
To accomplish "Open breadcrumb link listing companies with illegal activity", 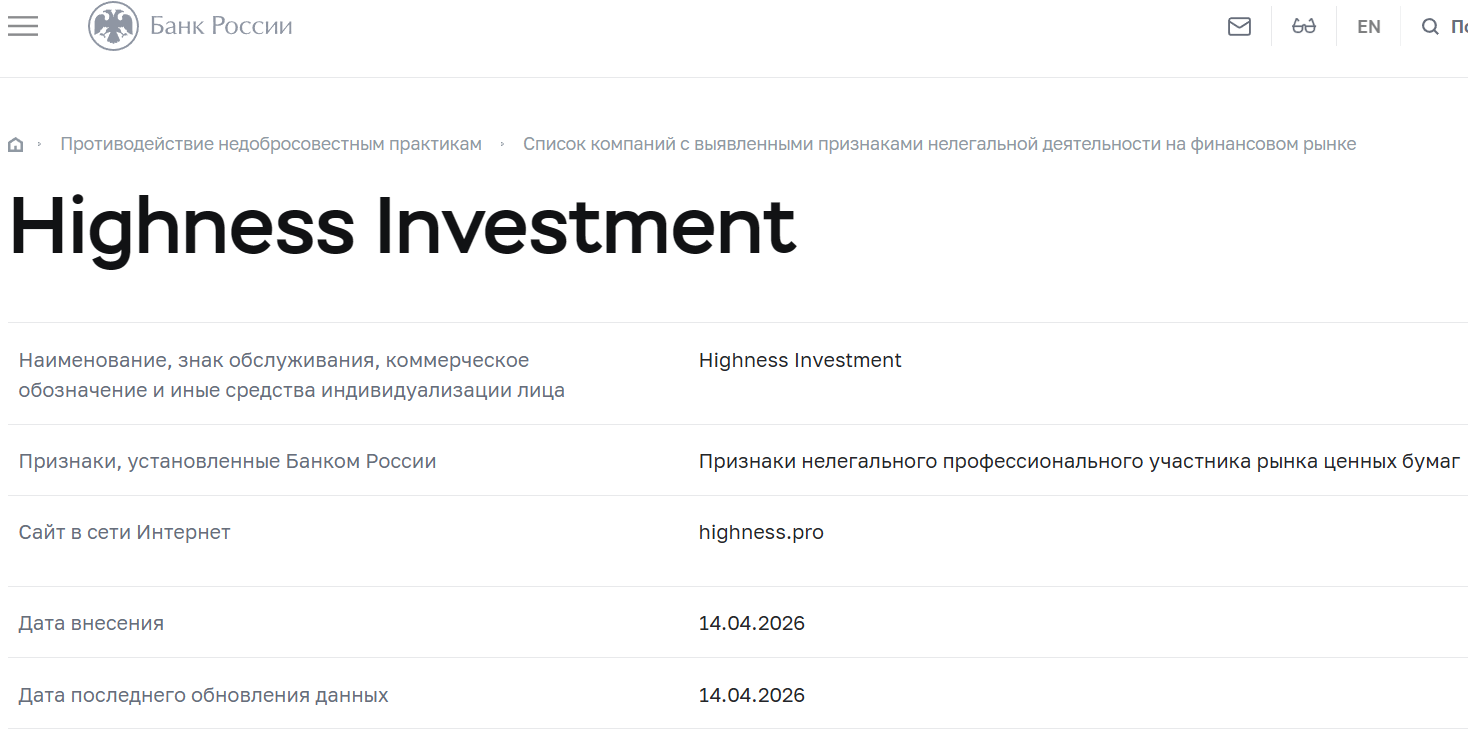I will tap(940, 143).
